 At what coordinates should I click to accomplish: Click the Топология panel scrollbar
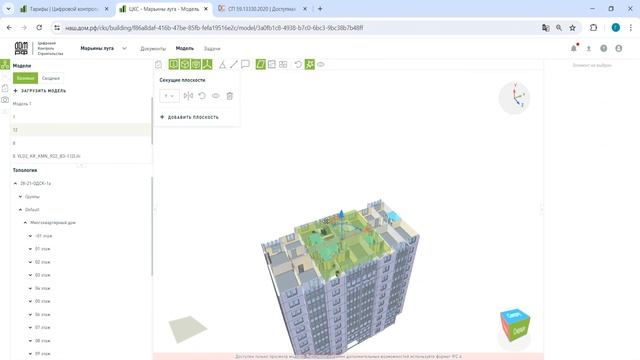point(152,226)
